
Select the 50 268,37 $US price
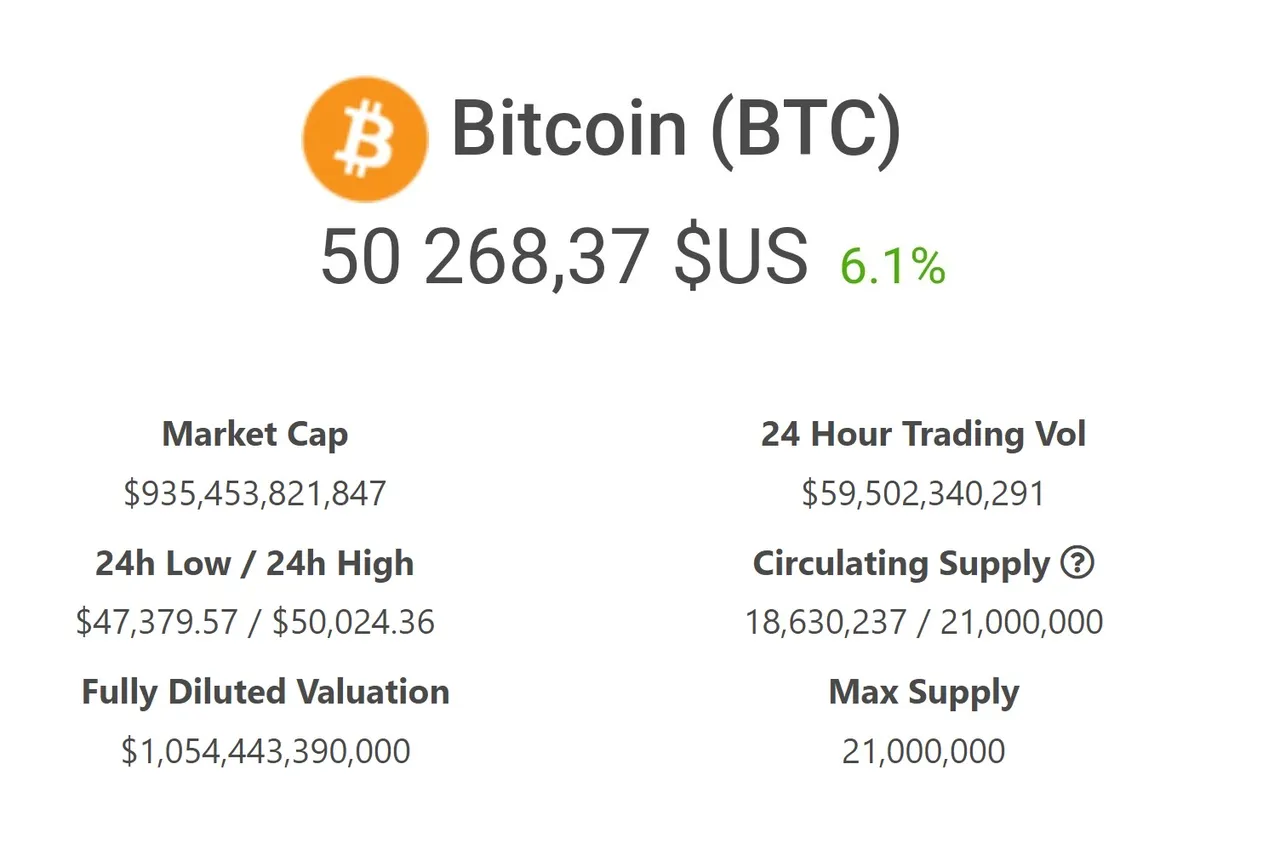563,258
